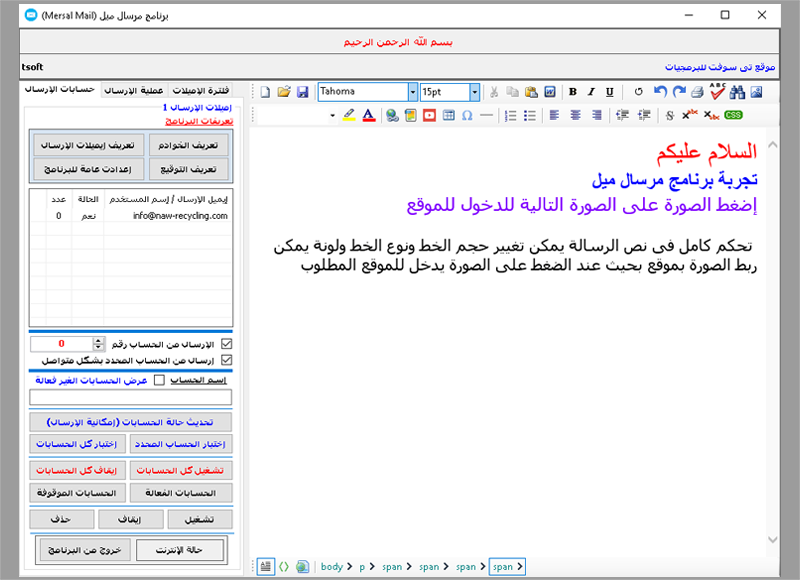This screenshot has width=800, height=580.
Task: Click the editor scrollbar down arrow
Action: (772, 540)
